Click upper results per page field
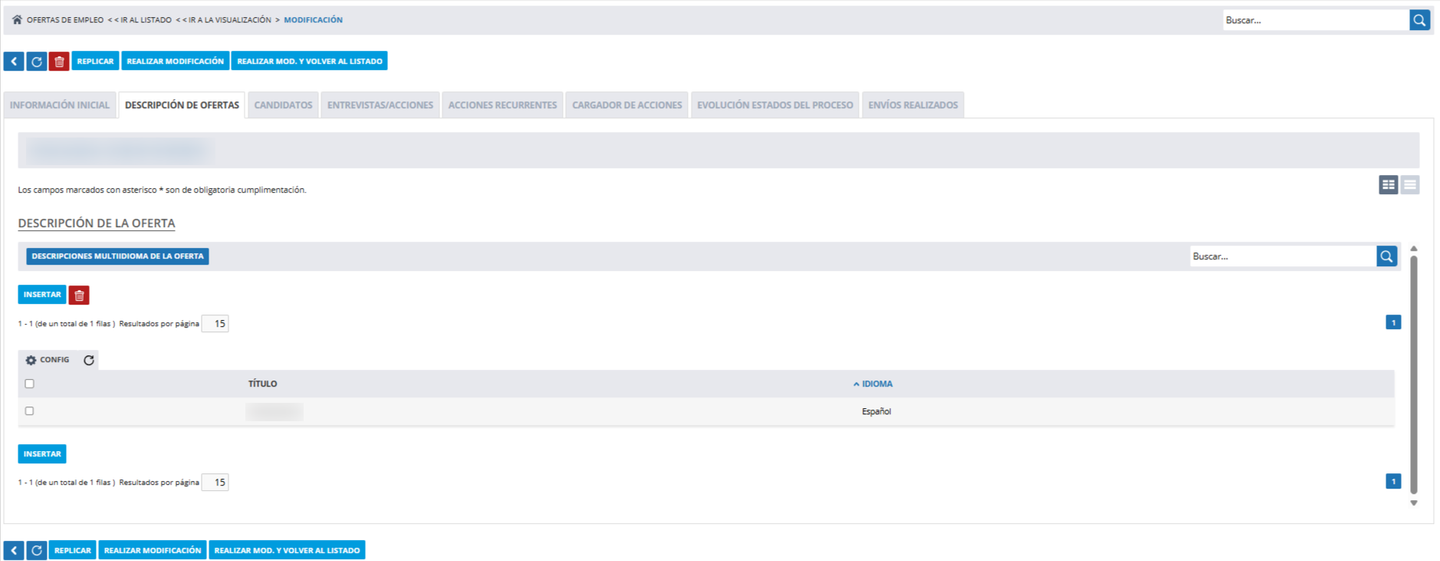 215,323
